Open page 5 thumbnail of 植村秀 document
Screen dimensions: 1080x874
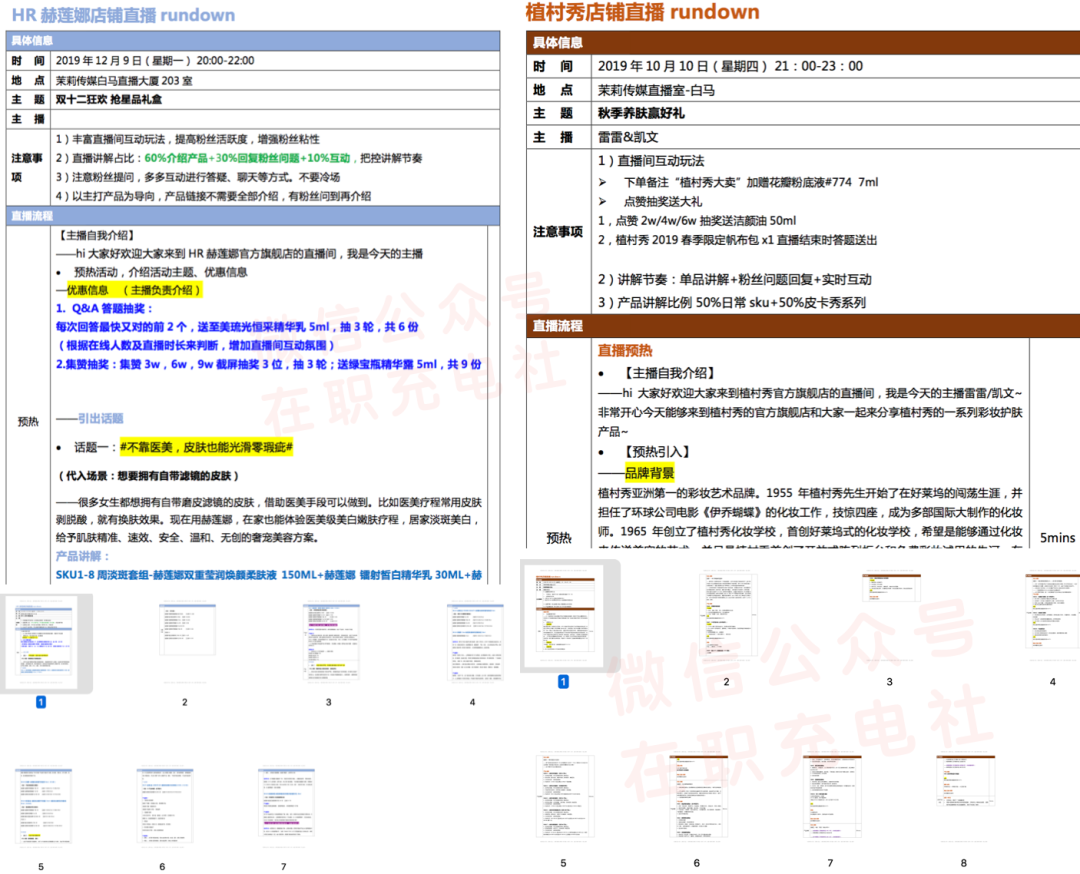(x=565, y=795)
